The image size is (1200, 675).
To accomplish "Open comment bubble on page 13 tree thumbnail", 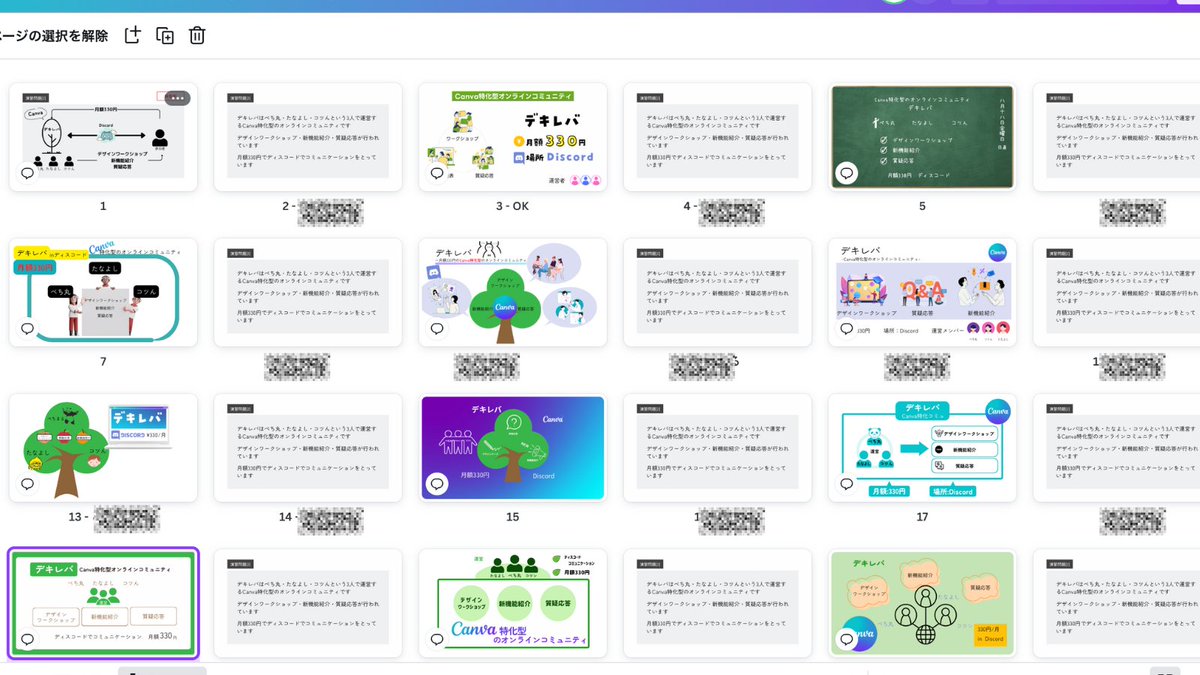I will coord(28,484).
